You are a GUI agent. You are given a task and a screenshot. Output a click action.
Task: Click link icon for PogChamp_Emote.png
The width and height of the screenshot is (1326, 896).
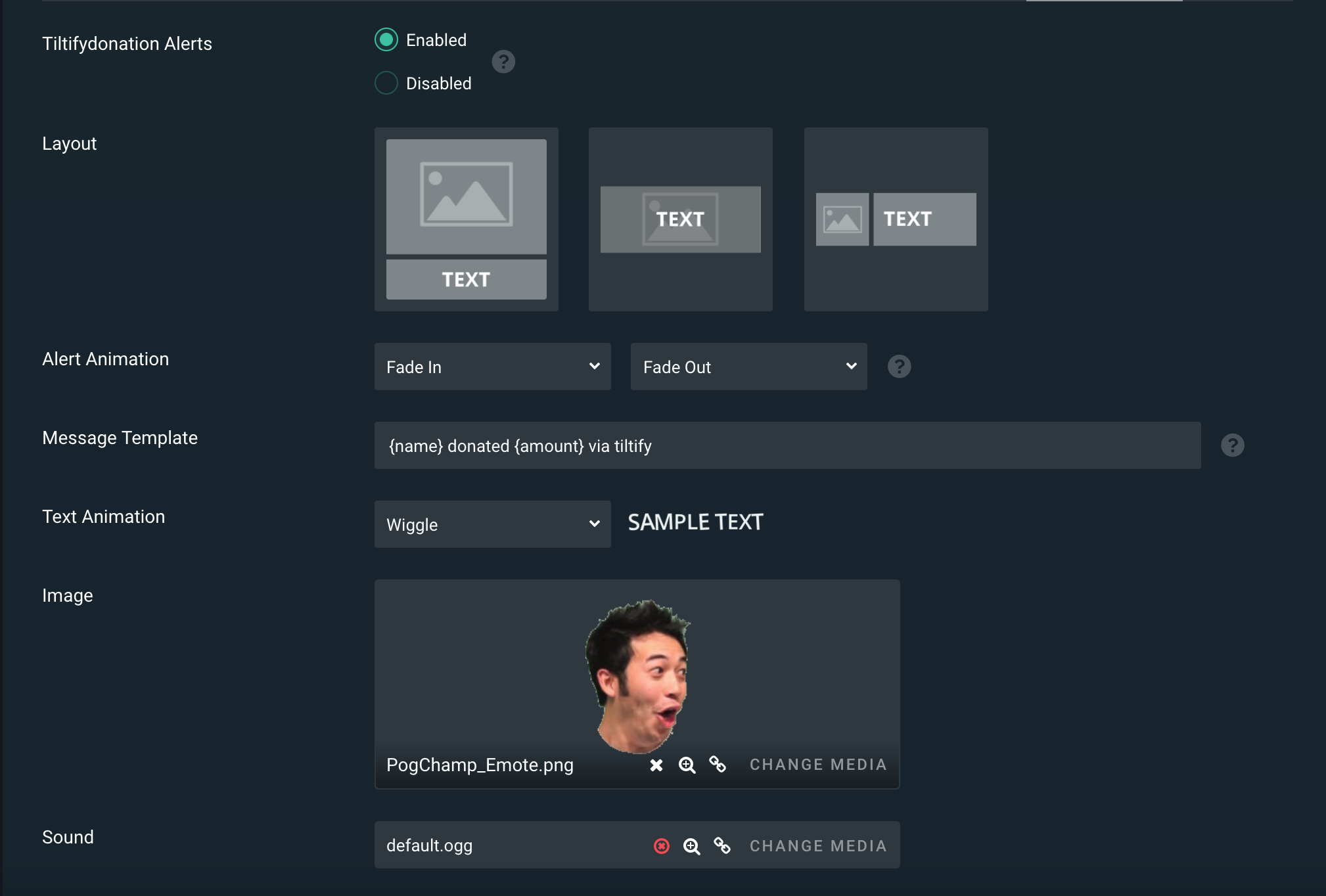tap(718, 765)
